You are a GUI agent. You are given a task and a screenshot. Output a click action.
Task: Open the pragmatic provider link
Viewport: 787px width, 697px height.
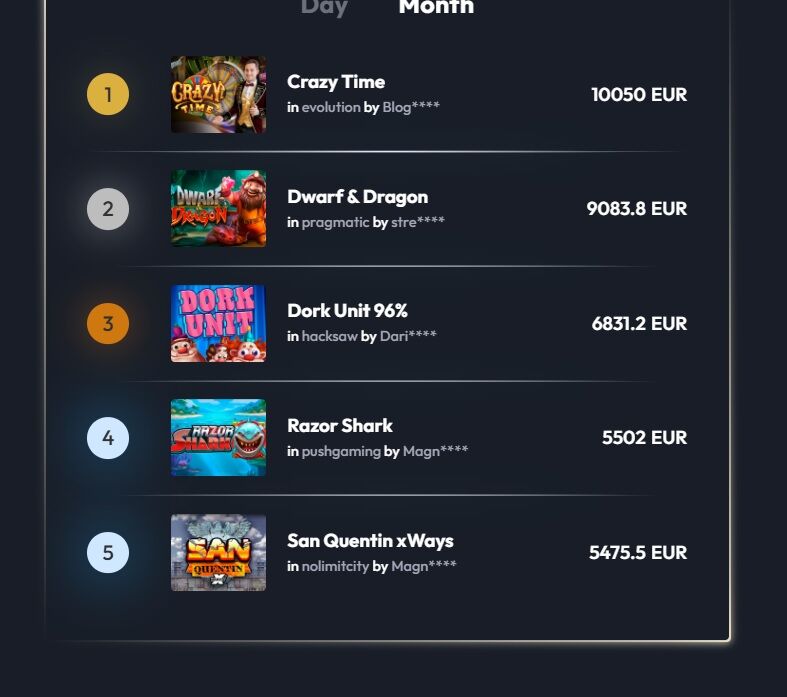(335, 222)
